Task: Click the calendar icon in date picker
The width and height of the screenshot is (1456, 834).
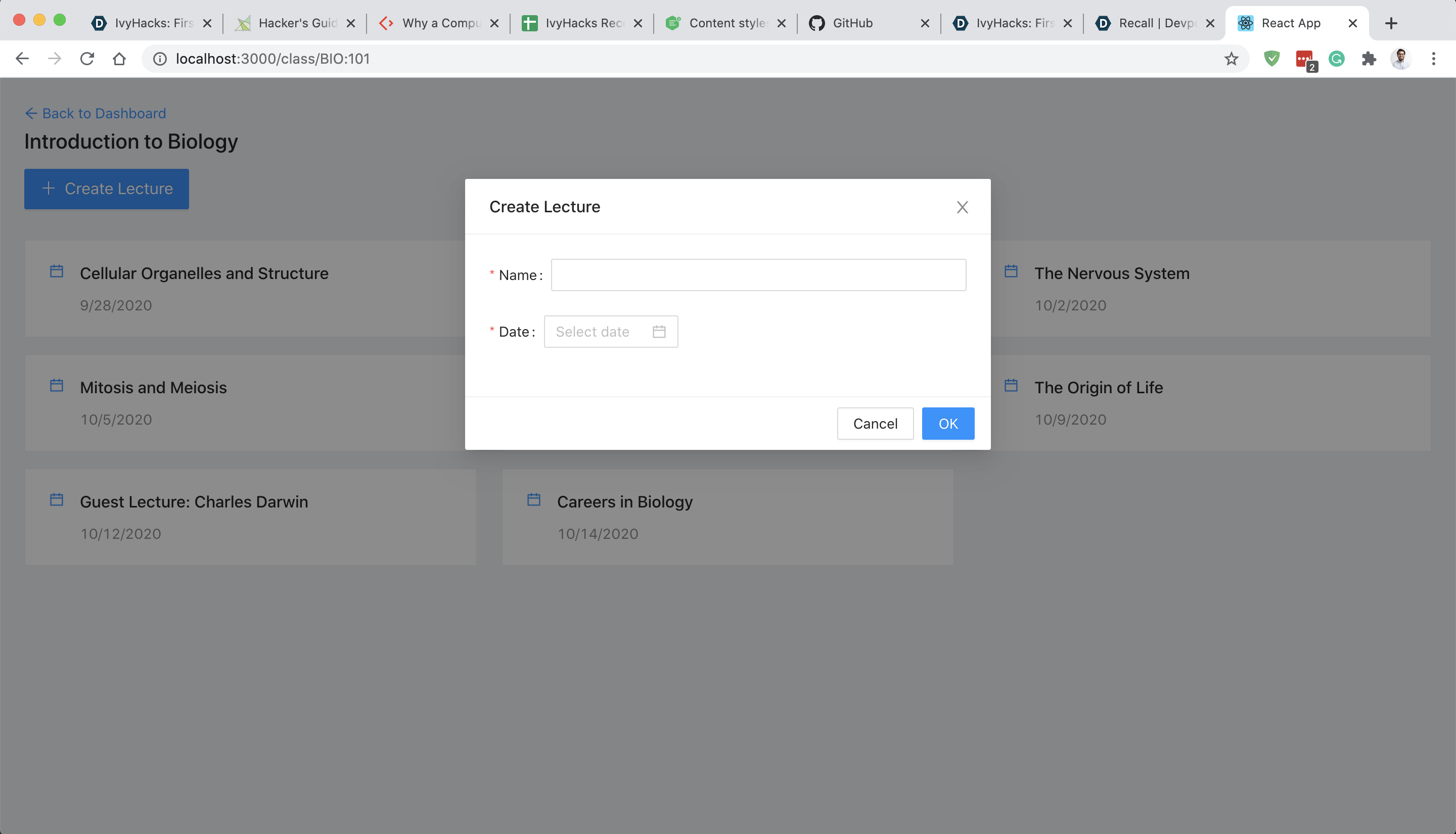Action: (659, 332)
